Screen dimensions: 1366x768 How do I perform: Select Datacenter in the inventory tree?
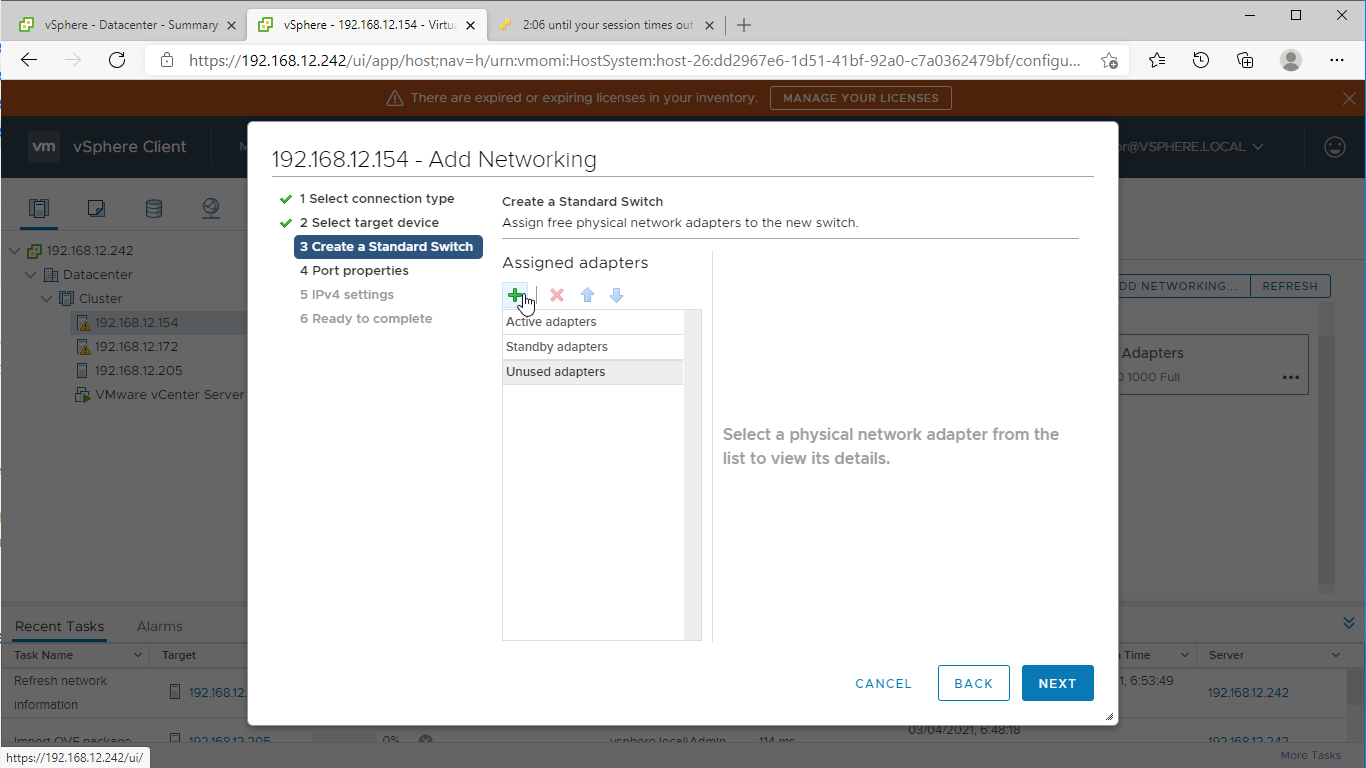click(97, 275)
